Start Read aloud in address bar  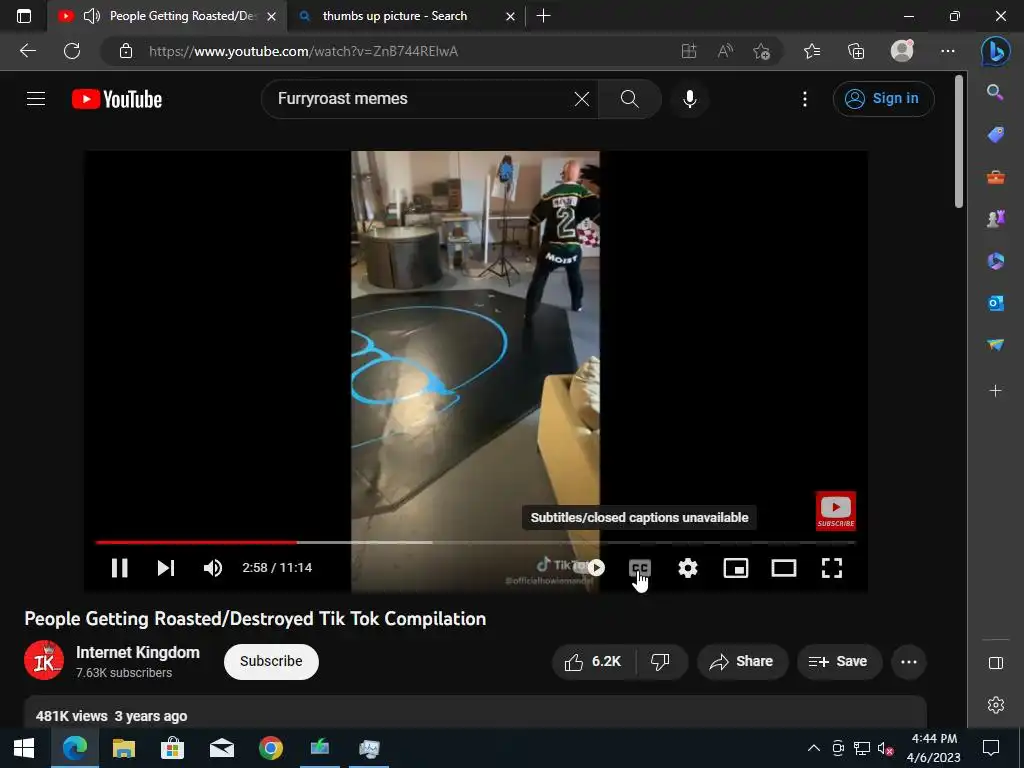point(725,51)
